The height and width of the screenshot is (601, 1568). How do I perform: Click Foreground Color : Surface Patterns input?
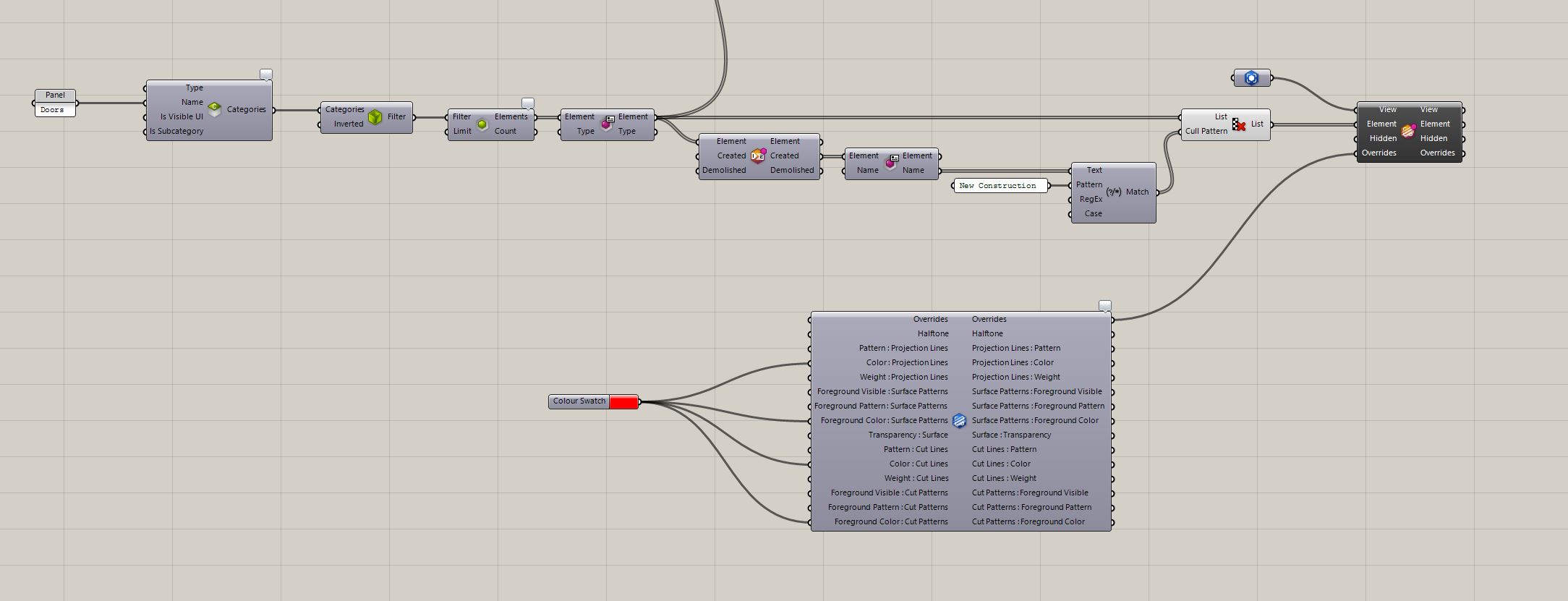pyautogui.click(x=884, y=420)
